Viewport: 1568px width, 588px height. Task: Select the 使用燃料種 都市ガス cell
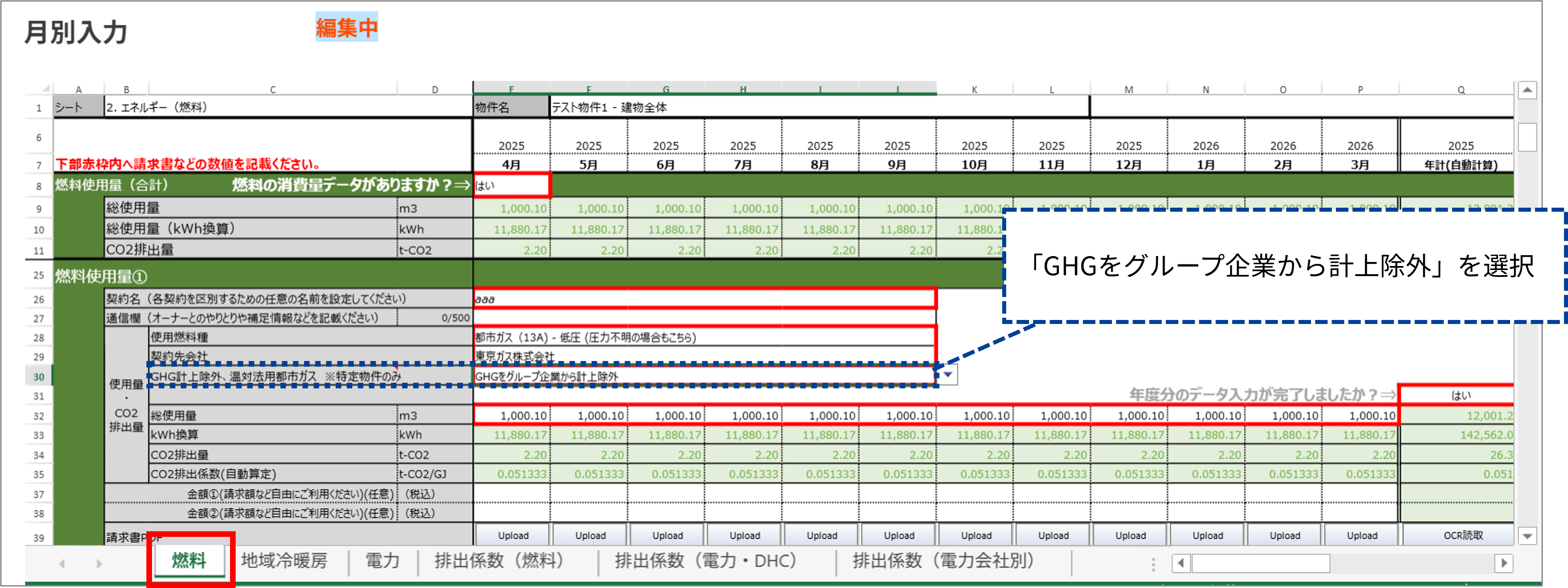click(x=704, y=337)
